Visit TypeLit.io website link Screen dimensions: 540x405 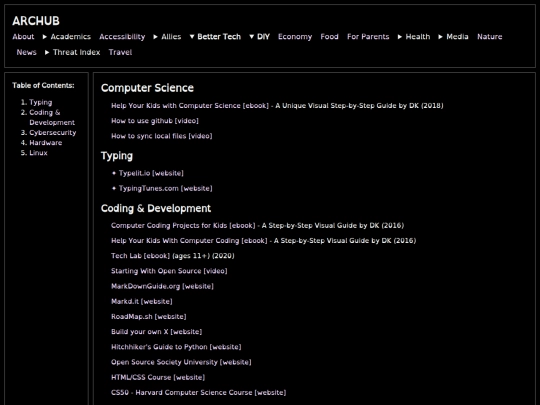(151, 173)
